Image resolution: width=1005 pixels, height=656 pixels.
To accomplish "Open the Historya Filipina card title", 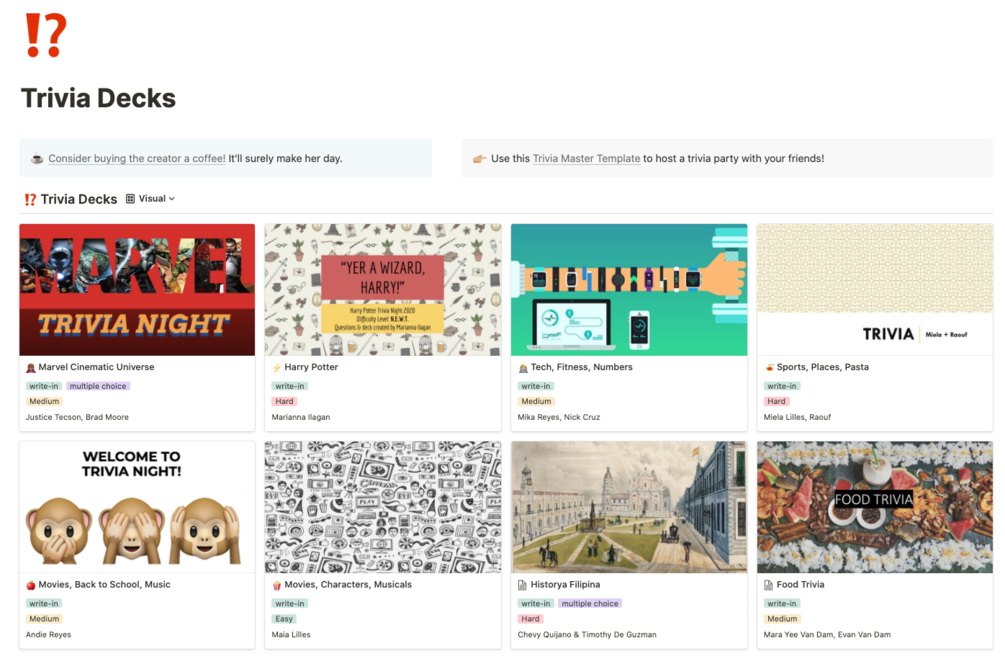I will (x=565, y=585).
